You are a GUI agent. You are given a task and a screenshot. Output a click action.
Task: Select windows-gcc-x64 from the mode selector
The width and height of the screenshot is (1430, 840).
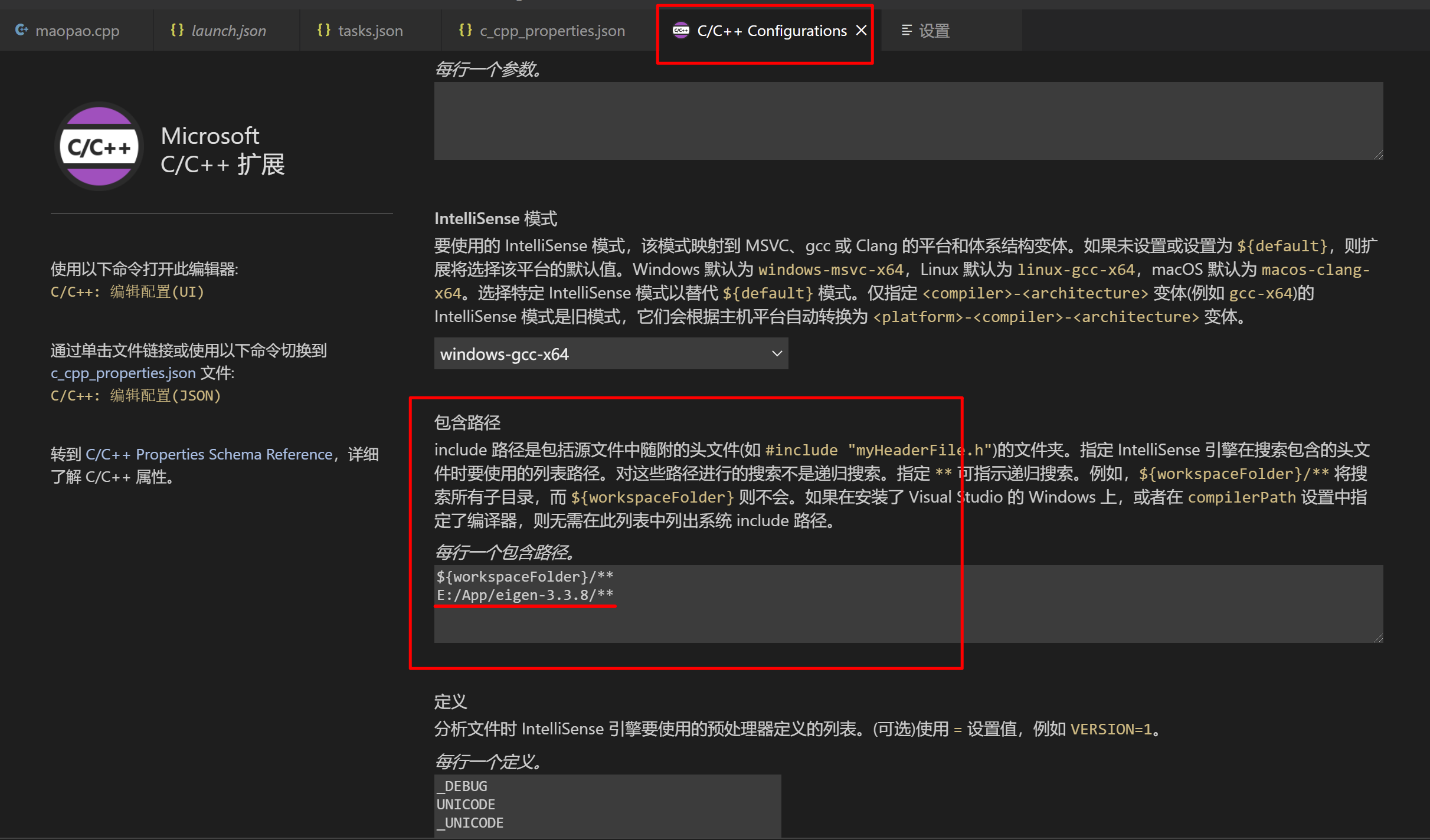click(x=611, y=353)
